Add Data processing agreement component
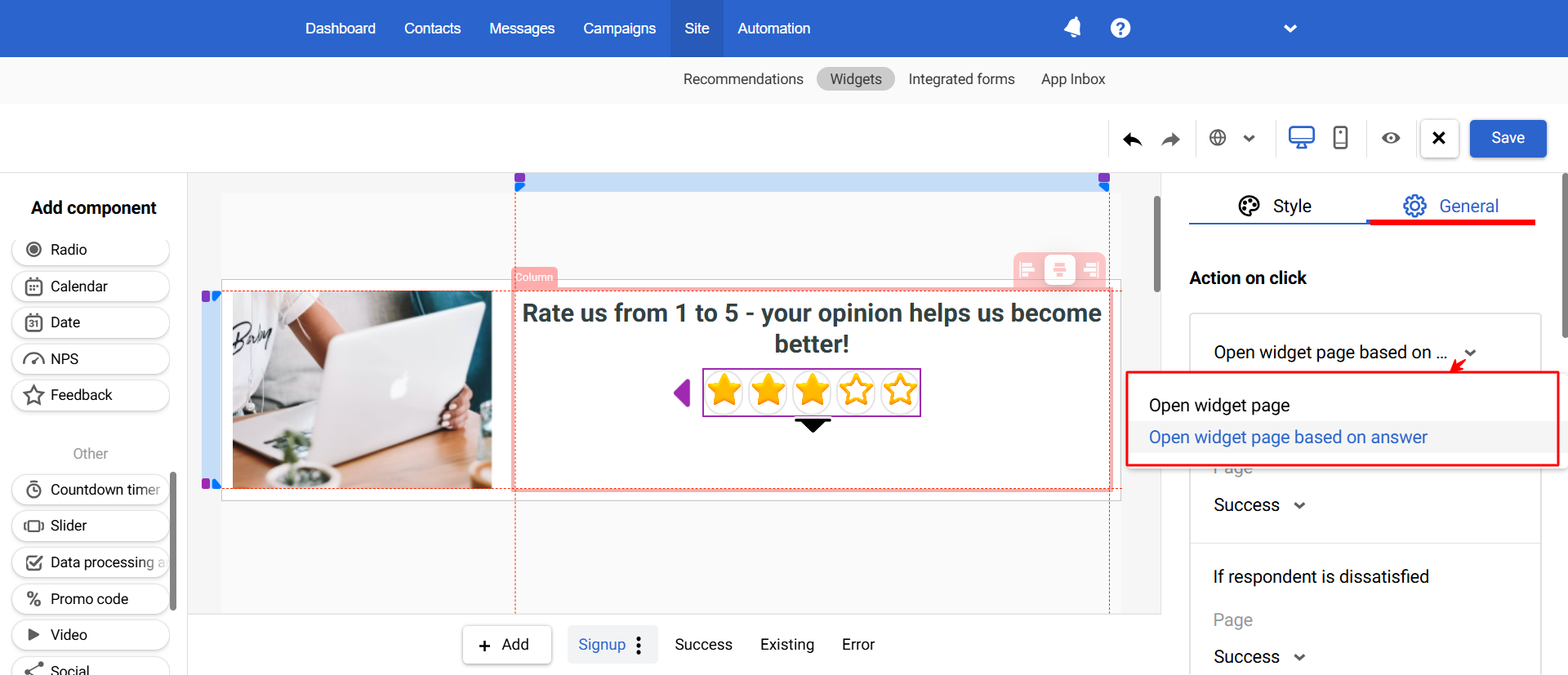 91,562
